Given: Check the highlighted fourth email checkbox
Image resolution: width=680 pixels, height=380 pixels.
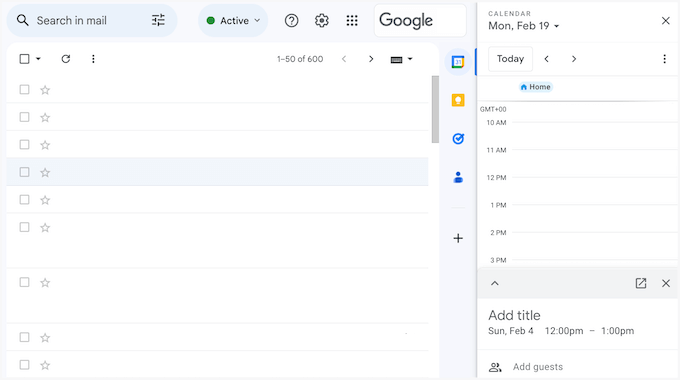Looking at the screenshot, I should point(24,172).
